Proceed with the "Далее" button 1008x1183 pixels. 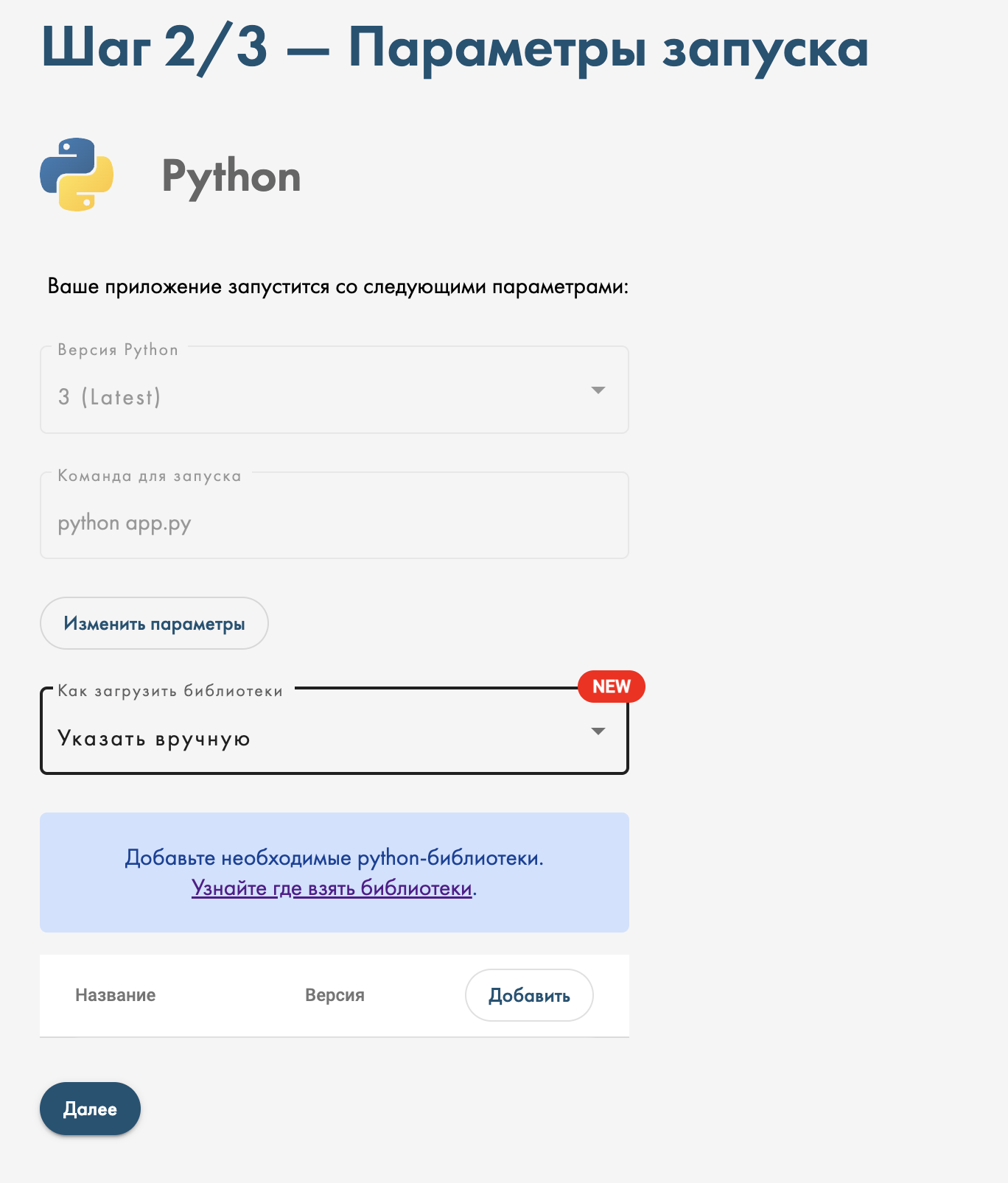point(90,1109)
